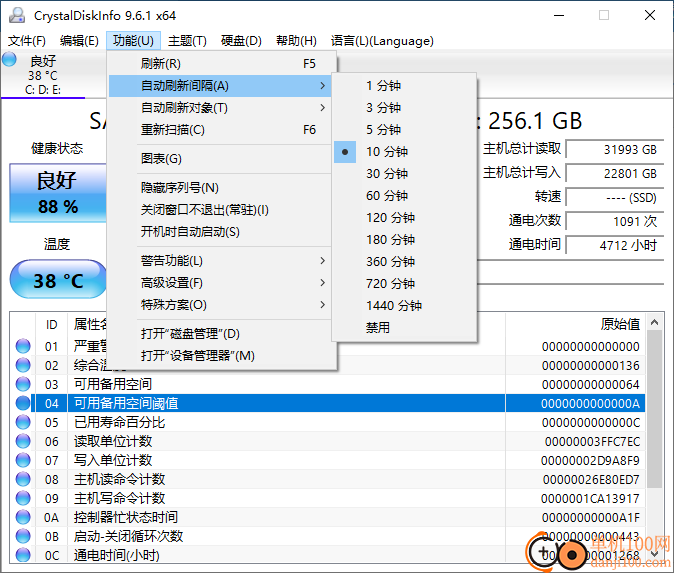The width and height of the screenshot is (674, 573).
Task: Toggle 关闭窗口不退出(常驻)(I) option
Action: [x=220, y=210]
